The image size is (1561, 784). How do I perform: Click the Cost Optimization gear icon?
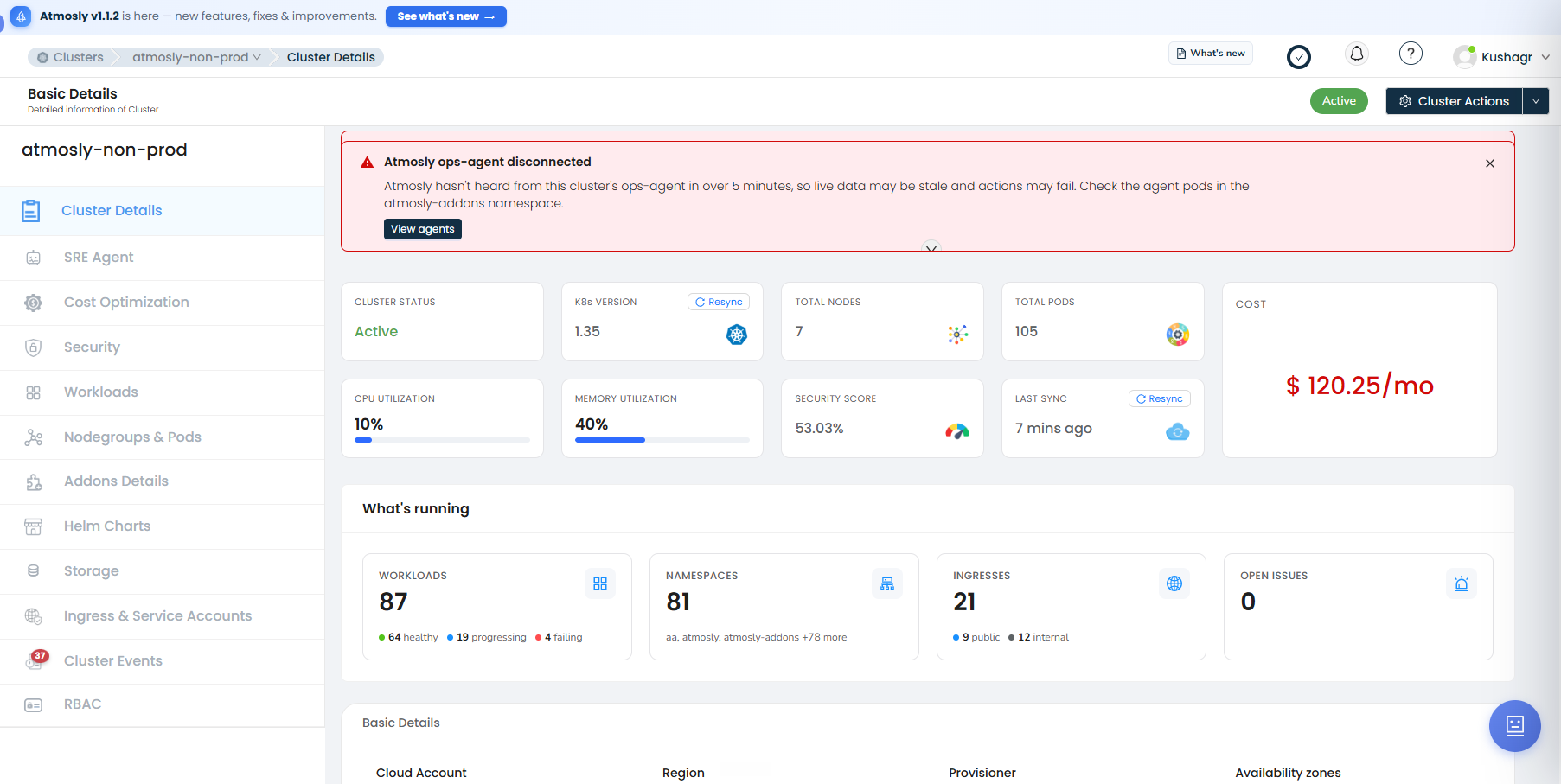coord(34,303)
